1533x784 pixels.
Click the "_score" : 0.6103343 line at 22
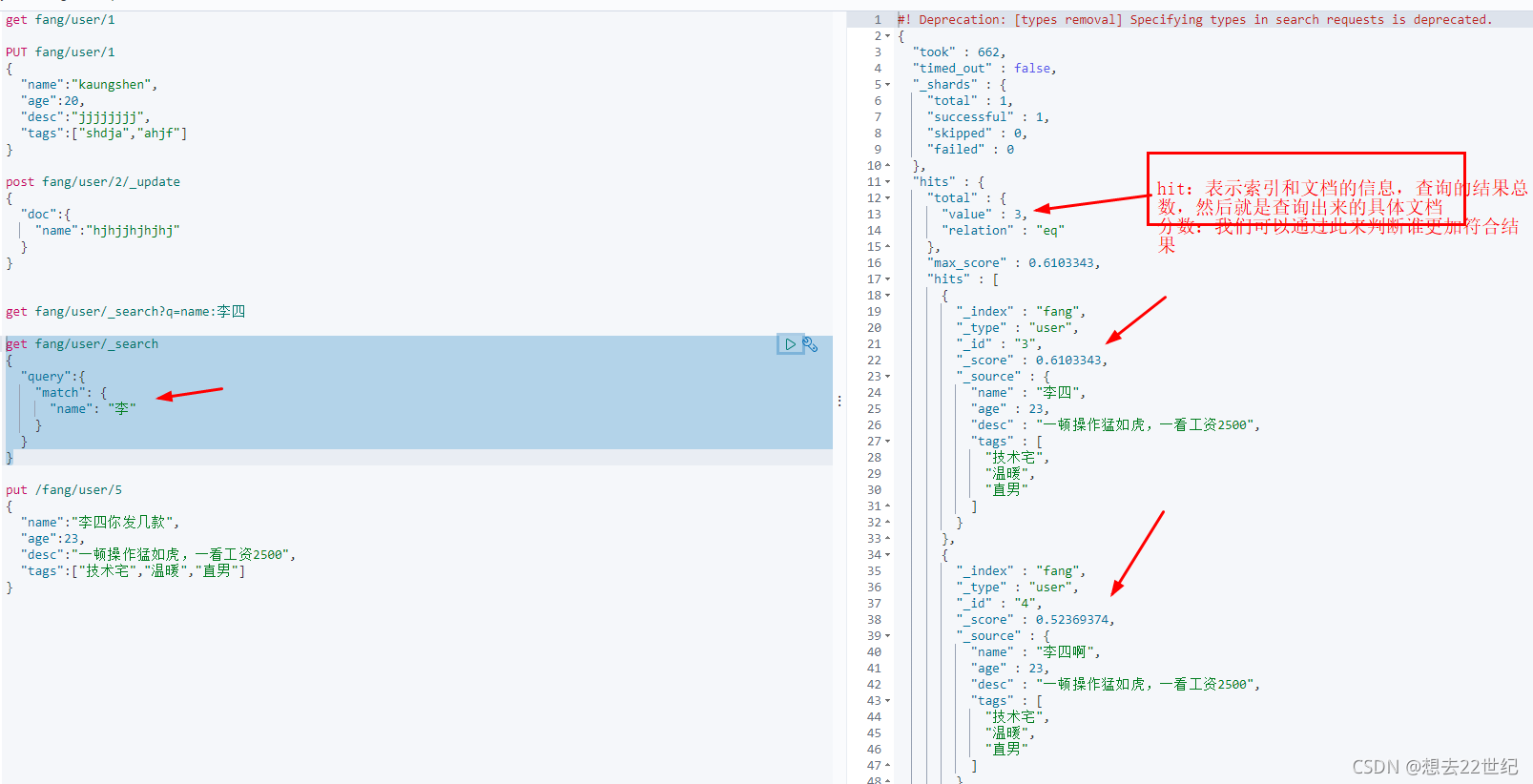click(1032, 361)
